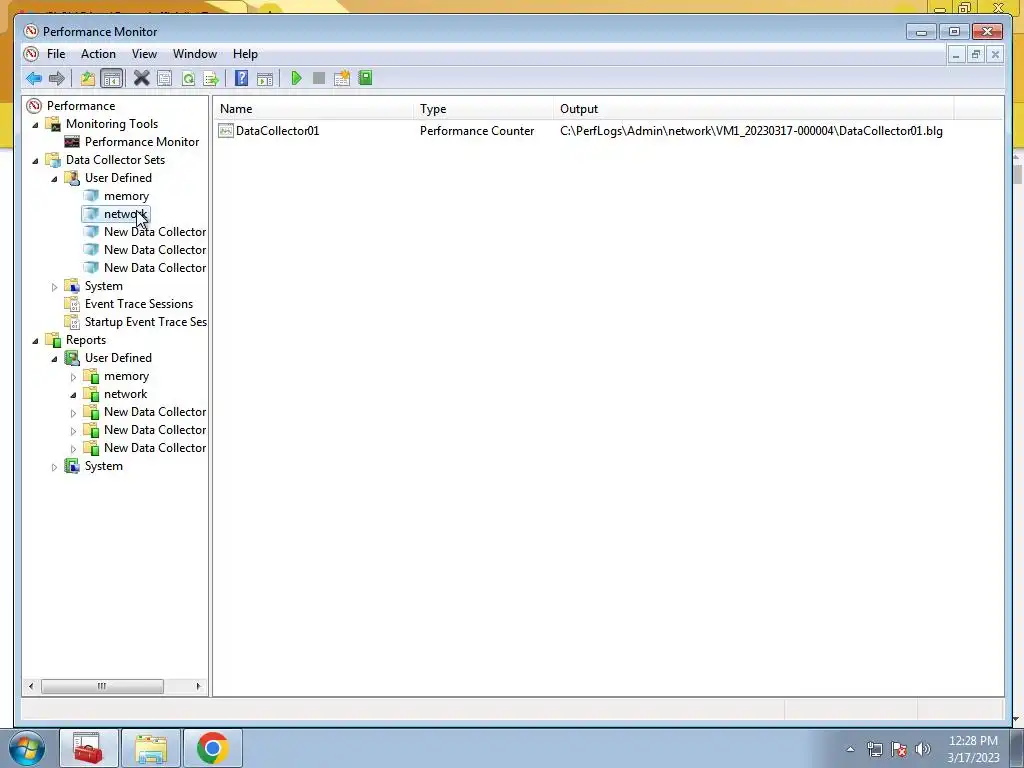
Task: Select first New Data Collector set under Data Collector Sets
Action: click(155, 232)
